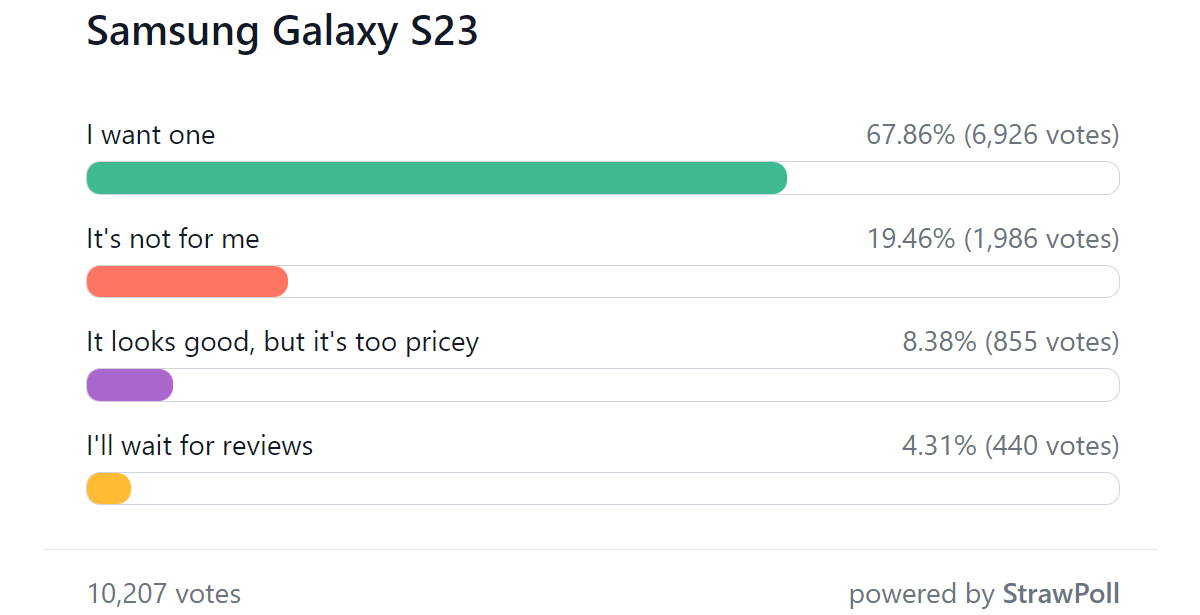
Task: Click the 19.46% (1,986 votes) result
Action: click(993, 240)
